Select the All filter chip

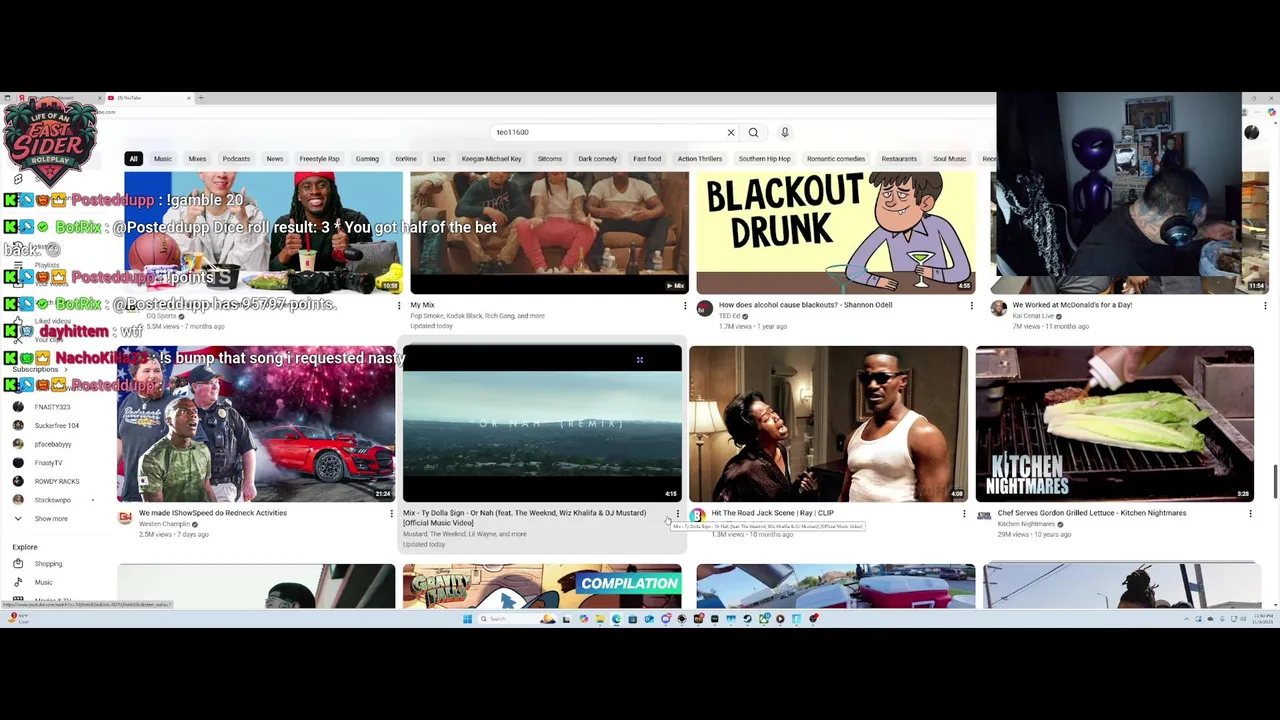(x=133, y=159)
